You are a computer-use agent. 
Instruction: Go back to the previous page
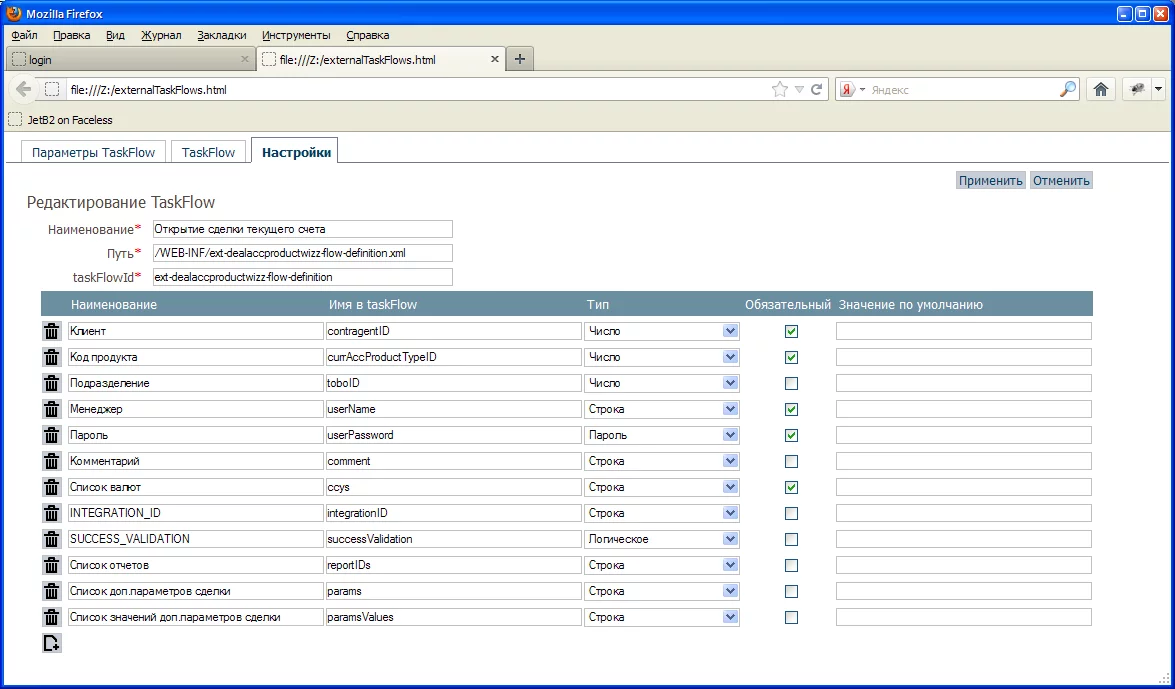[24, 89]
